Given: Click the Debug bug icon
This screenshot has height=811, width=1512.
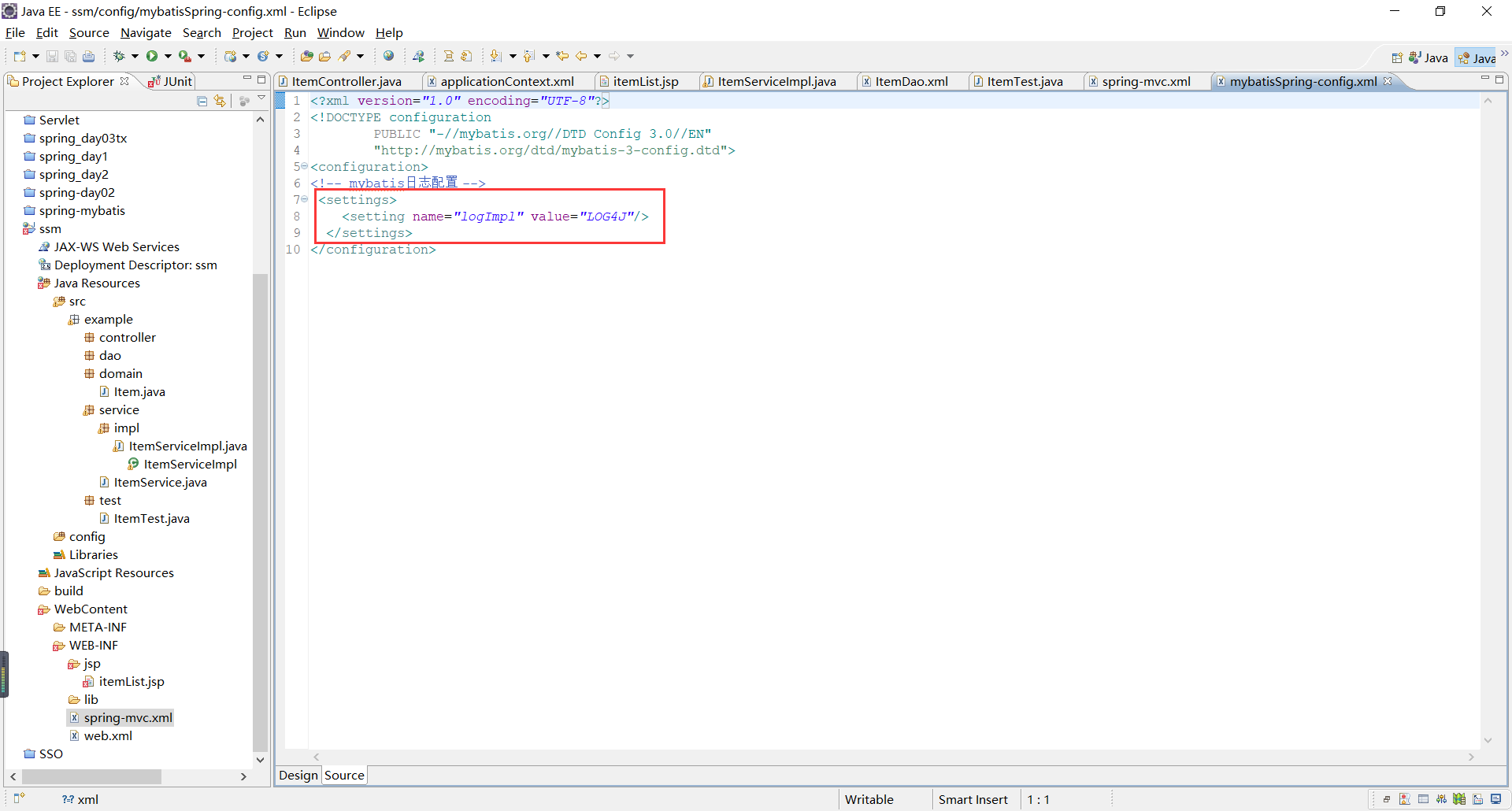Looking at the screenshot, I should pyautogui.click(x=119, y=56).
